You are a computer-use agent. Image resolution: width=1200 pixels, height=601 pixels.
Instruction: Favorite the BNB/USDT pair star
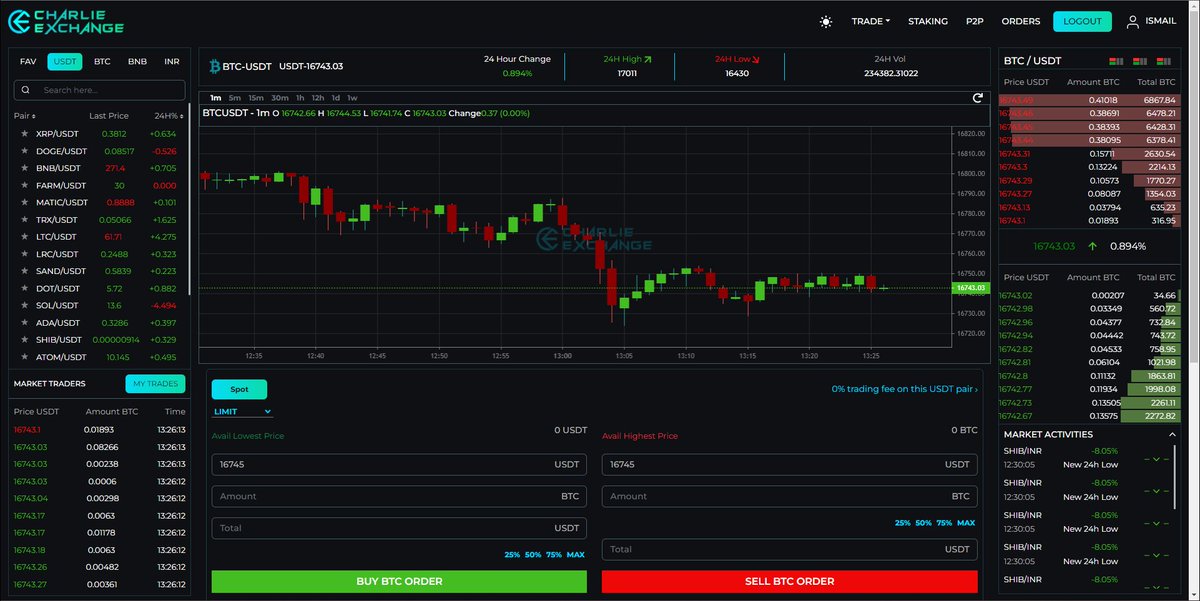coord(25,168)
